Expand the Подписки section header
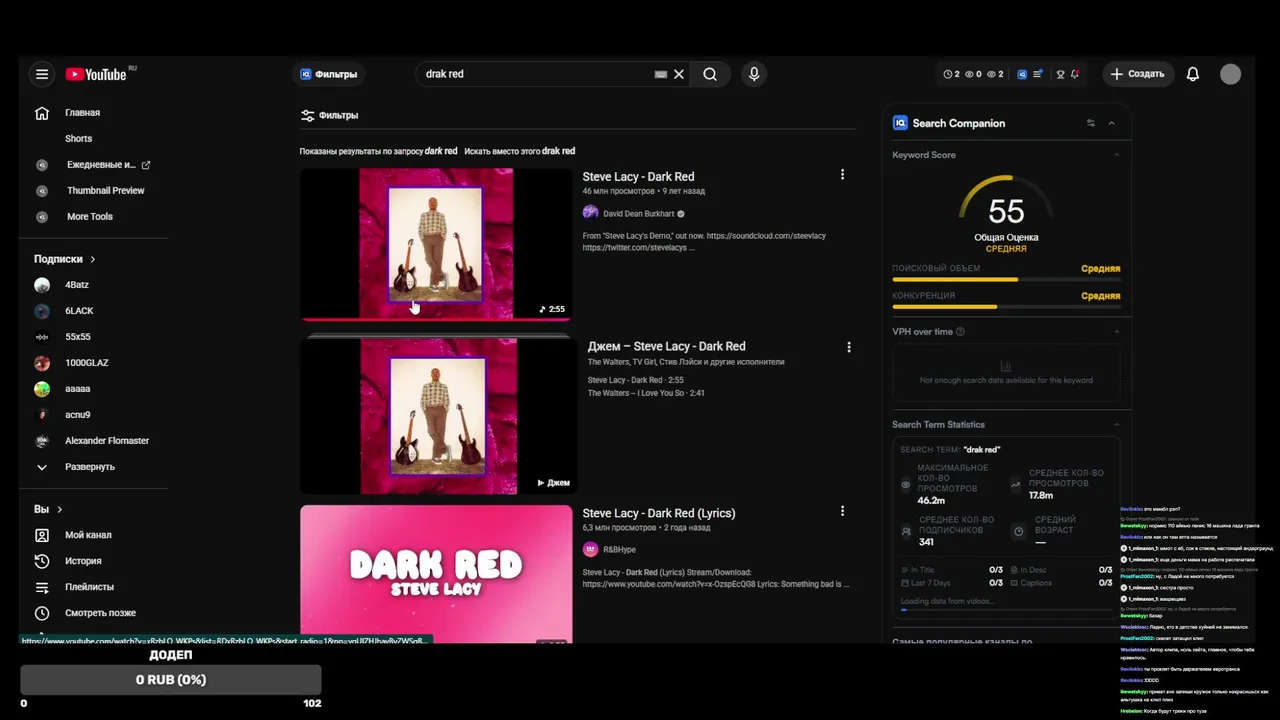The image size is (1280, 720). click(65, 259)
